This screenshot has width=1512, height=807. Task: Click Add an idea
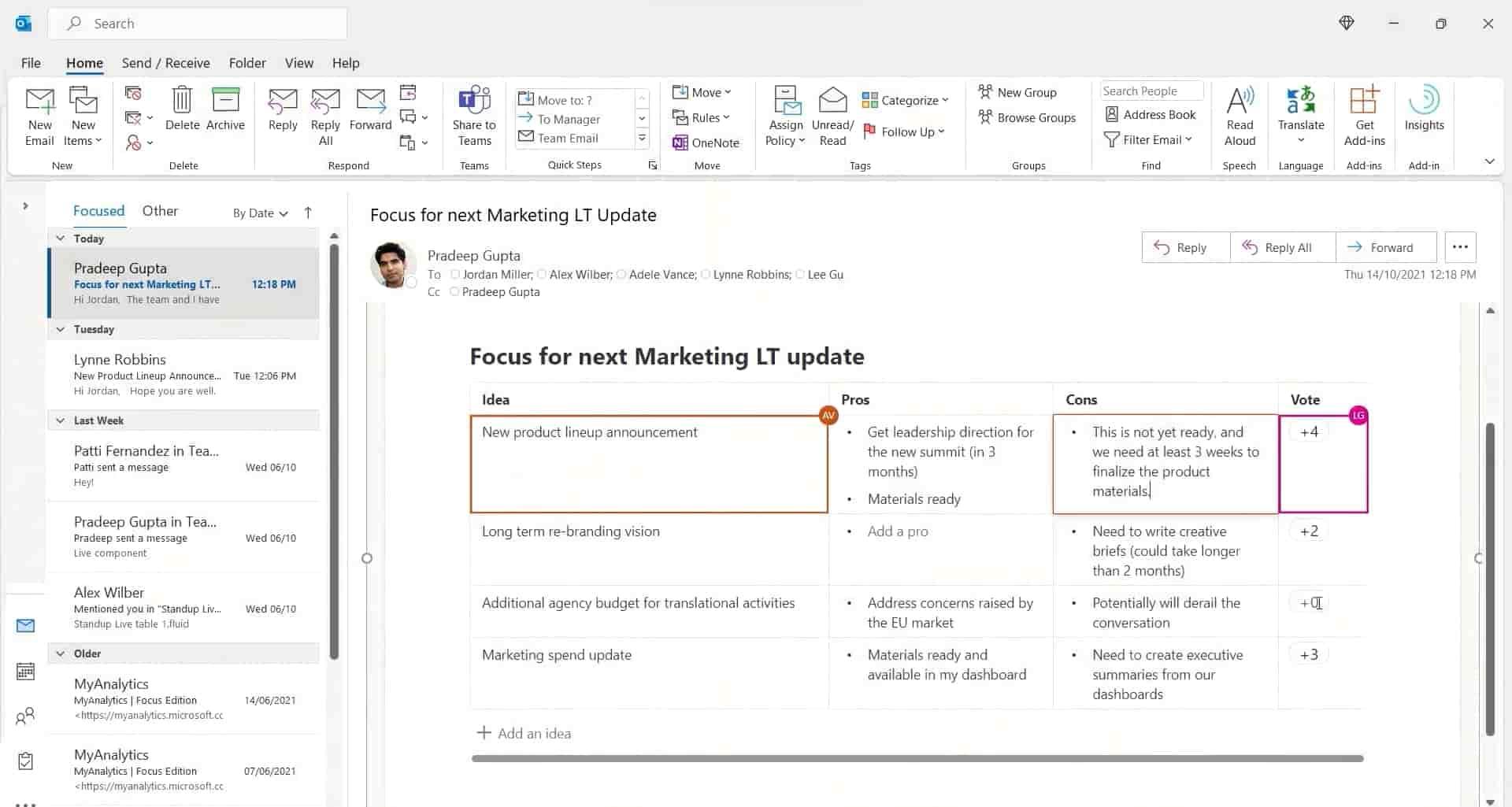pyautogui.click(x=524, y=733)
